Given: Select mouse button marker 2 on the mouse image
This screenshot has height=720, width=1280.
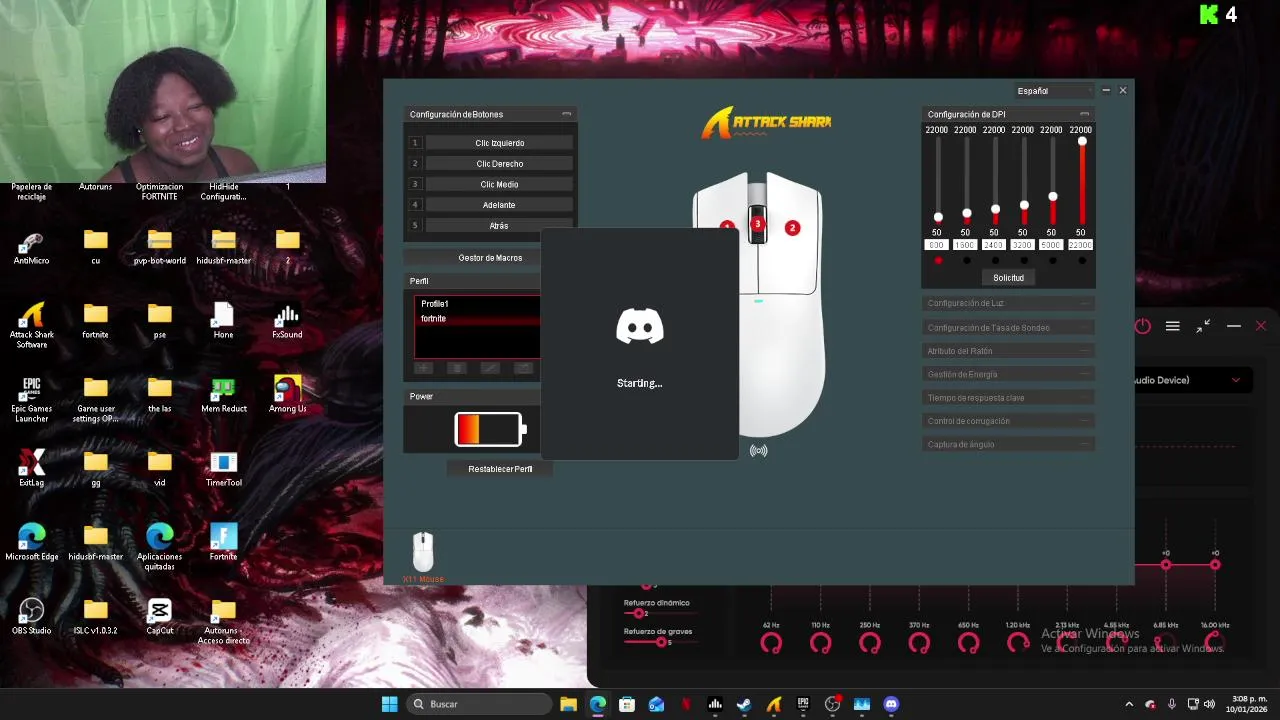Looking at the screenshot, I should (x=792, y=228).
